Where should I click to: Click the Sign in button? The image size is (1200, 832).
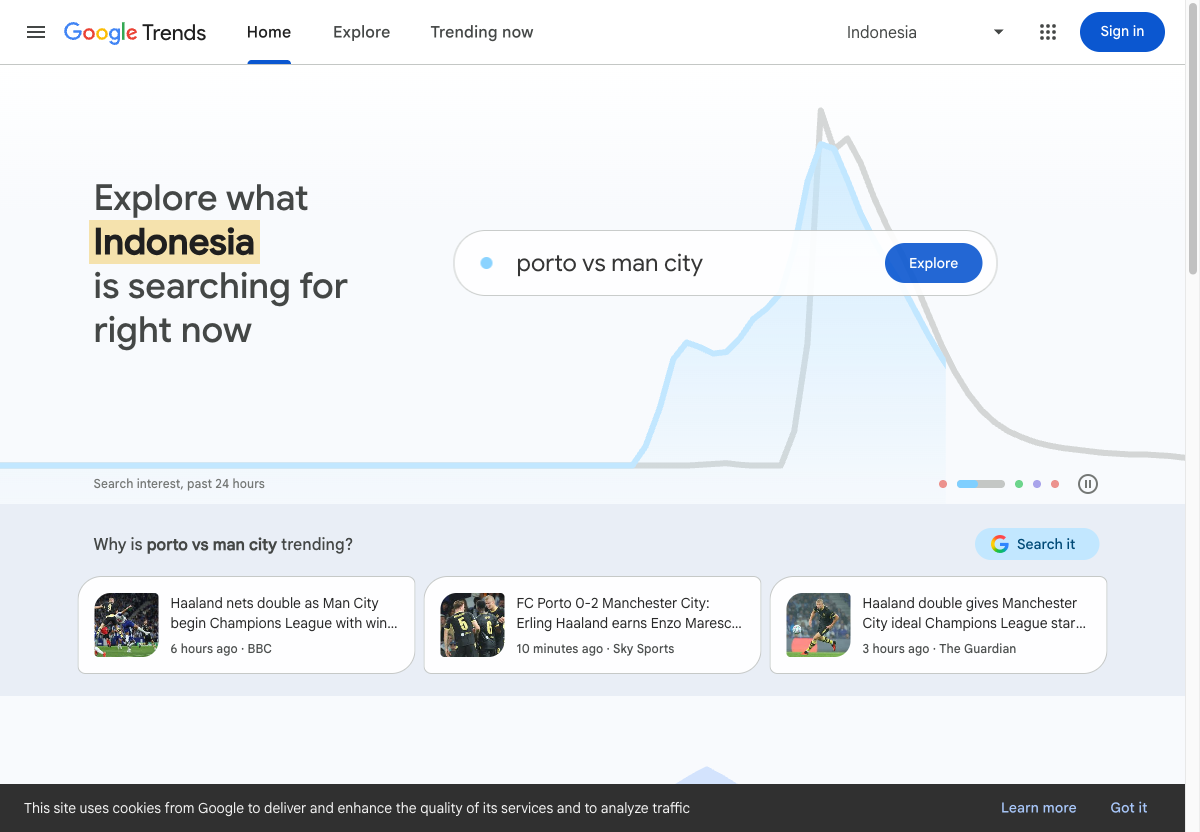coord(1122,32)
